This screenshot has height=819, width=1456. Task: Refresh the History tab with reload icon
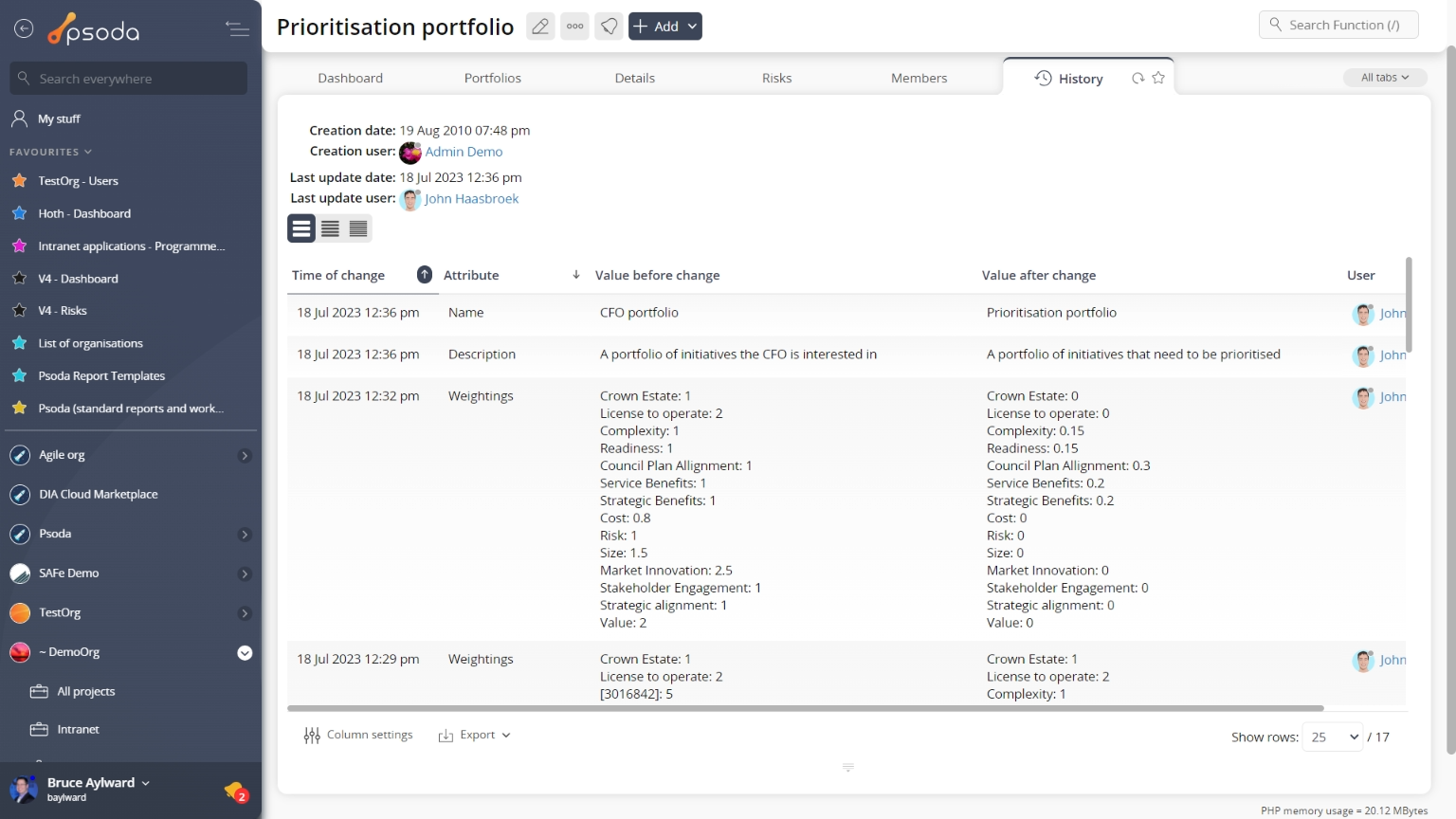pyautogui.click(x=1137, y=79)
